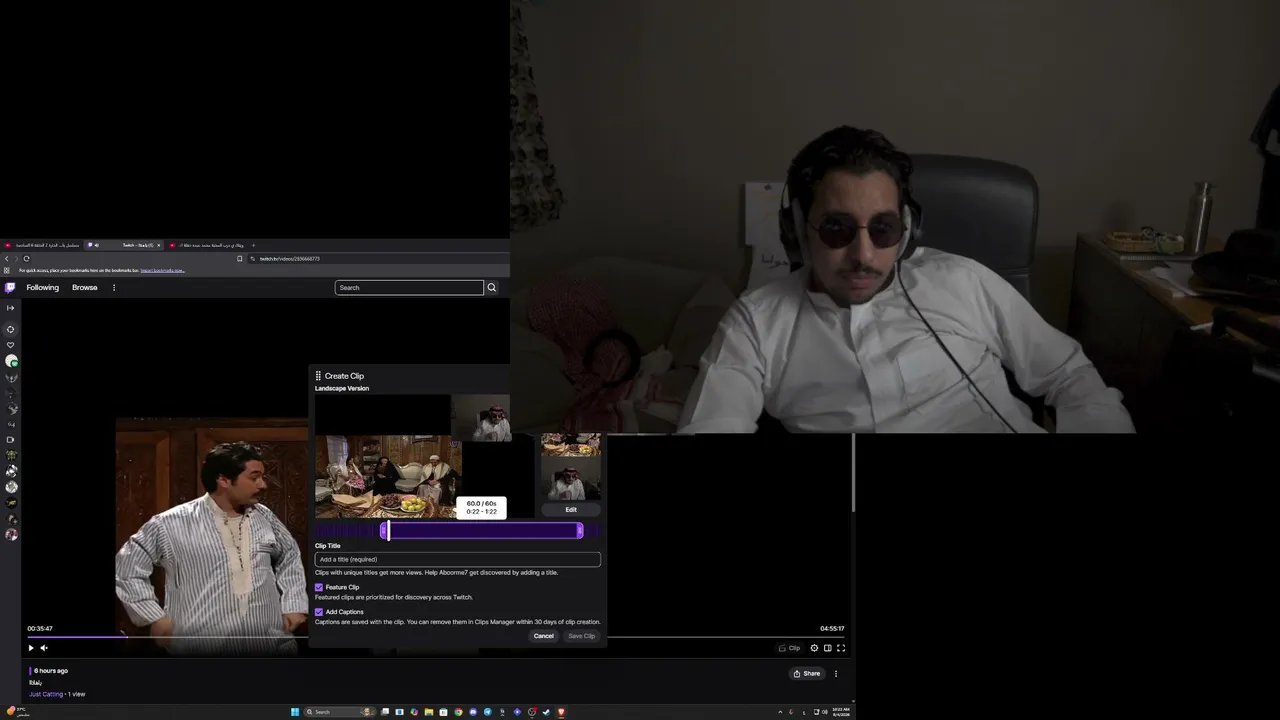Image resolution: width=1280 pixels, height=720 pixels.
Task: Close the Twitch browser tab
Action: (158, 245)
